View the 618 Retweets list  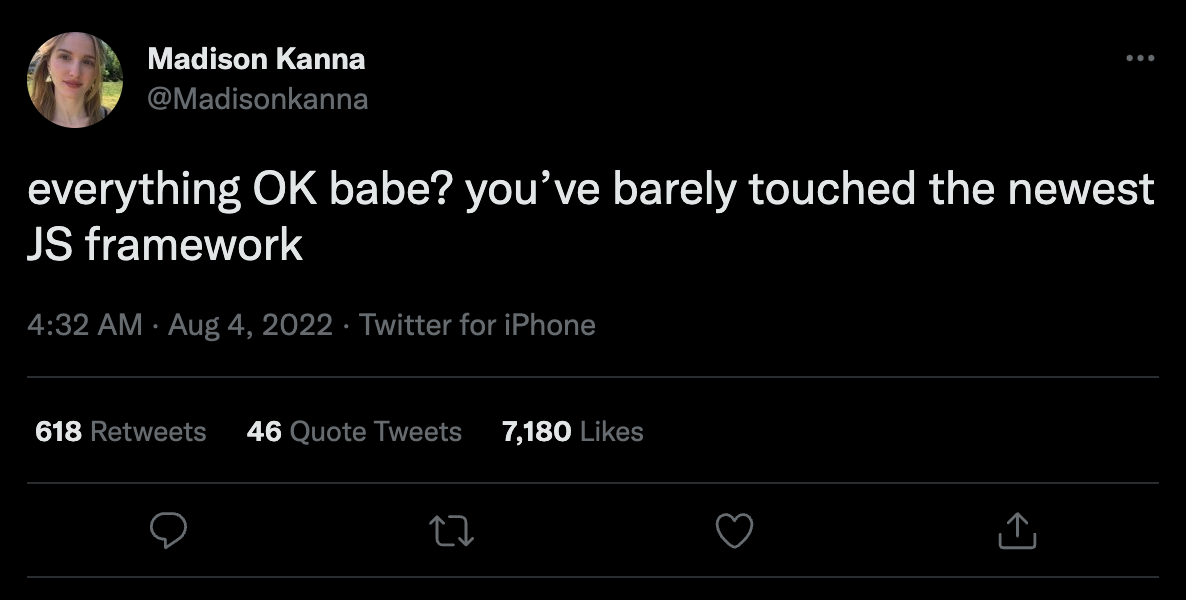120,432
